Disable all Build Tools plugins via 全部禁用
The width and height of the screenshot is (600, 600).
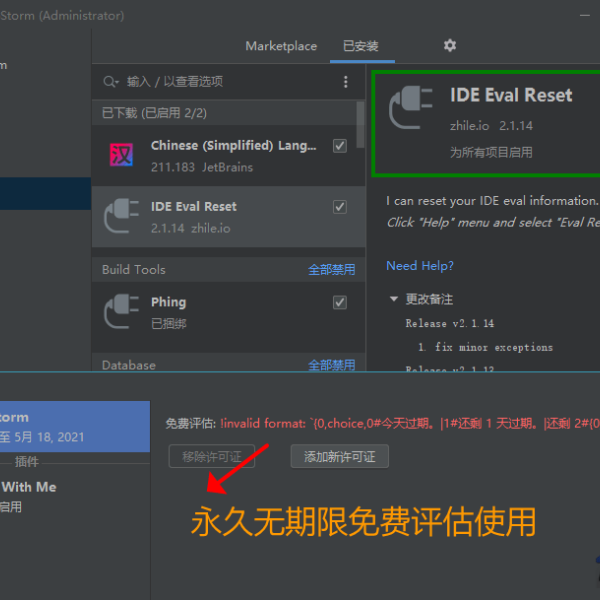tap(331, 270)
